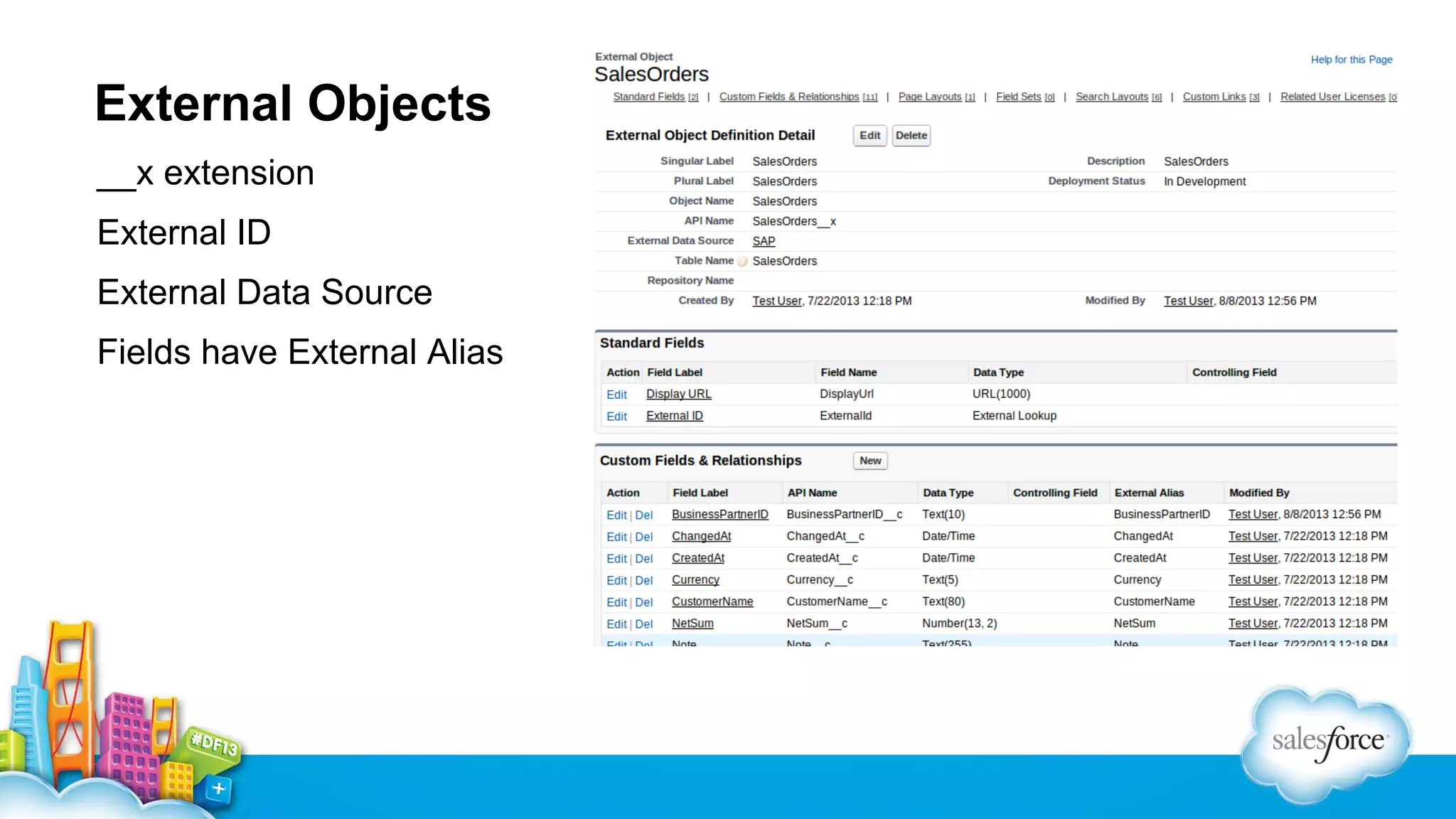
Task: Edit the Display URL standard field
Action: tap(616, 395)
